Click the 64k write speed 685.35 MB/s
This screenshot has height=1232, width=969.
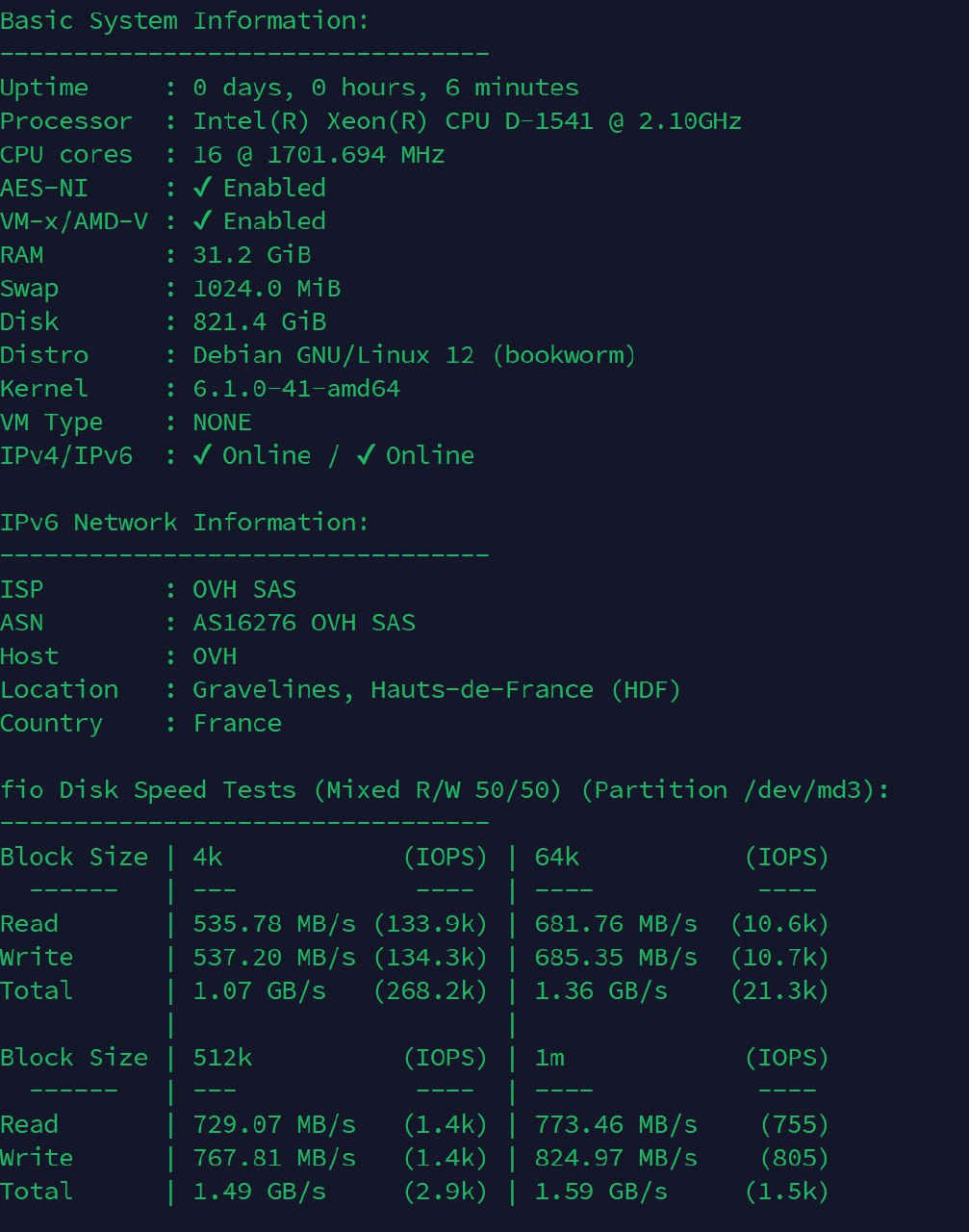pos(616,958)
